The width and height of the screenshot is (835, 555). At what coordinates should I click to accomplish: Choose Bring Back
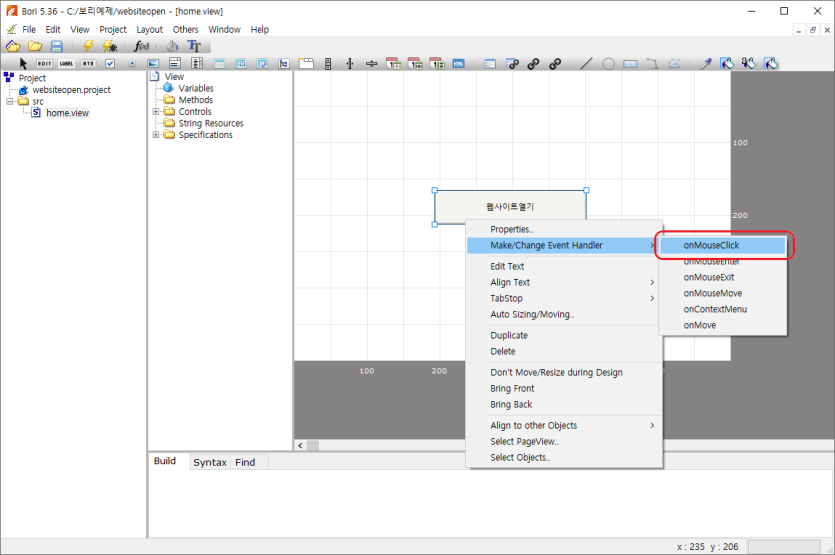pyautogui.click(x=564, y=404)
